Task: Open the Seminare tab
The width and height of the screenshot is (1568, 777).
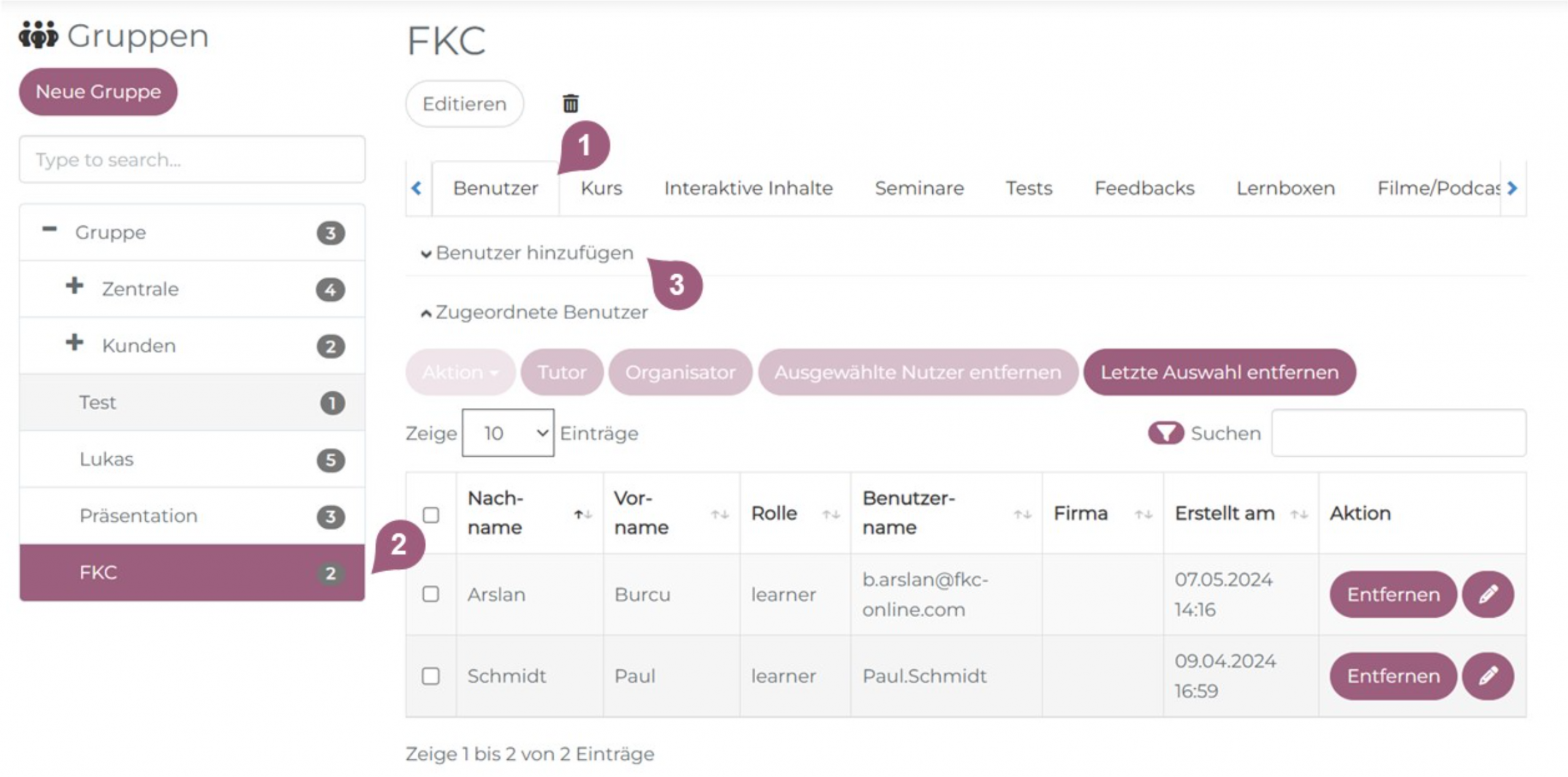Action: [x=919, y=188]
